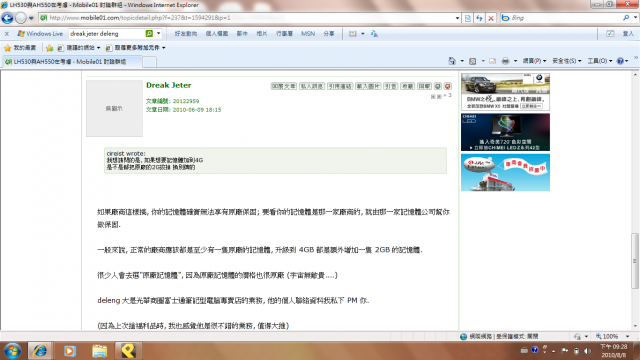Viewport: 640px width, 360px height.
Task: Open the Home button dropdown arrow
Action: coord(462,61)
